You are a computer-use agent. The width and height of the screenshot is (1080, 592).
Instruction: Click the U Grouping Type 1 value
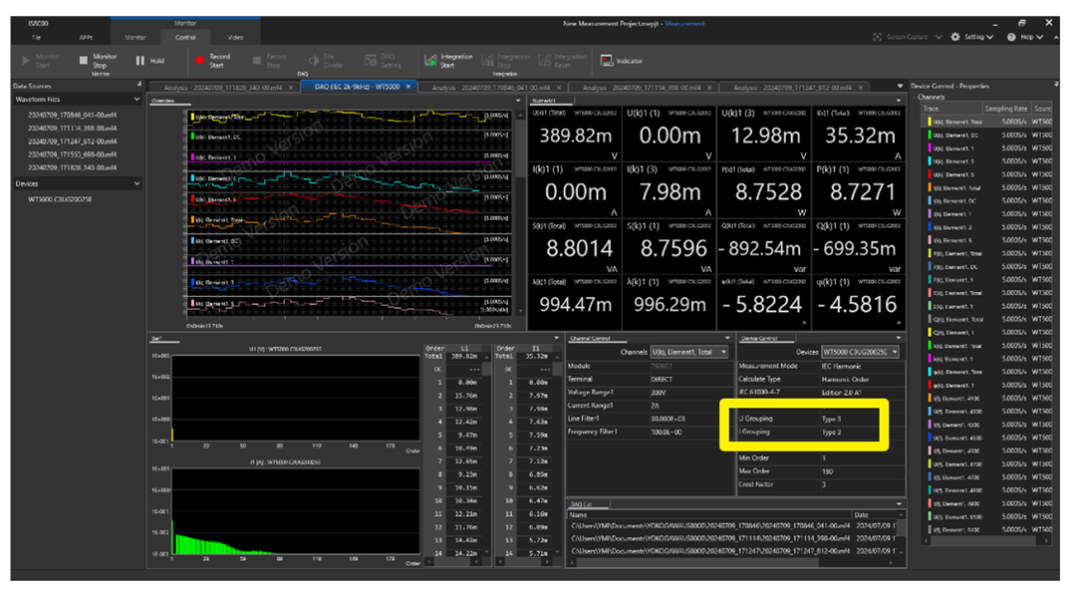pyautogui.click(x=831, y=419)
